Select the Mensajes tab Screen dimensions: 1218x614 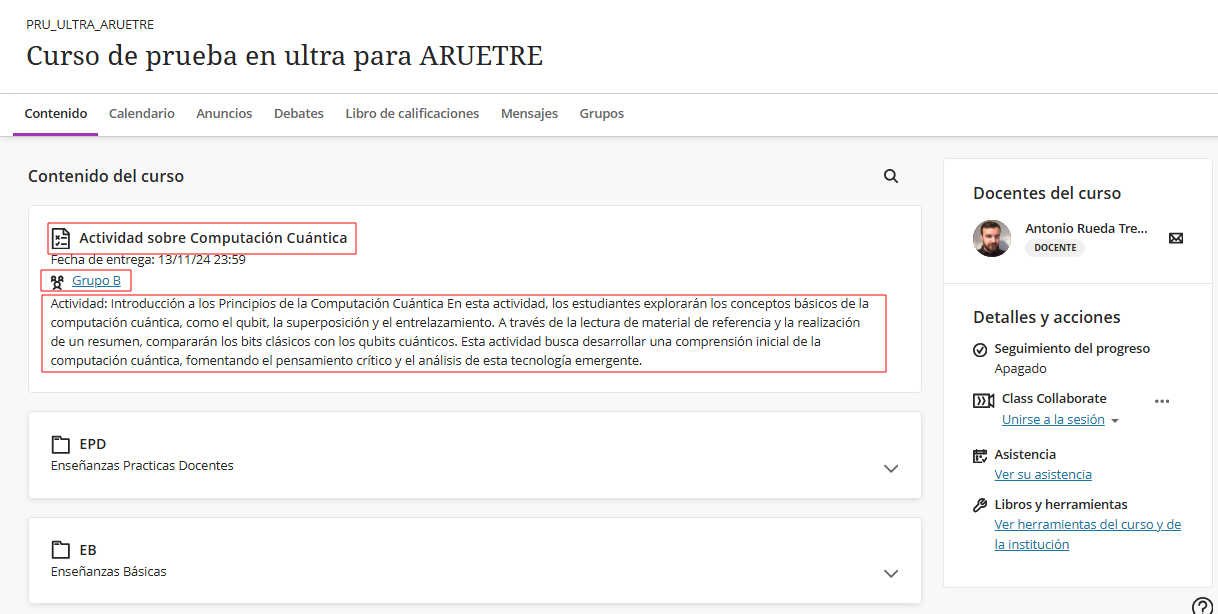529,114
